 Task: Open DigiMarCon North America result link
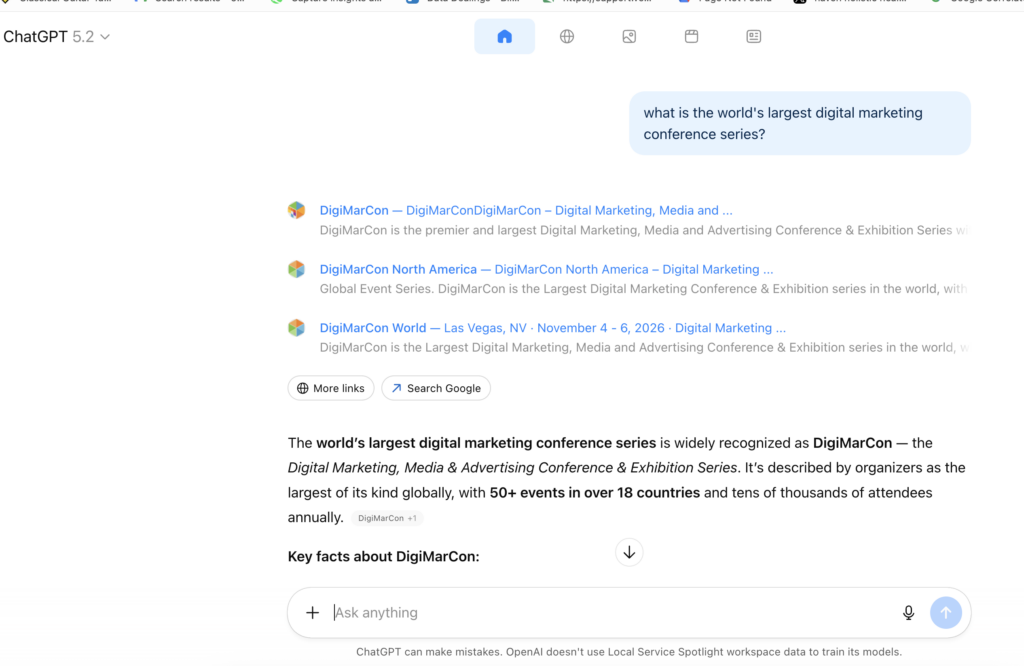(545, 270)
